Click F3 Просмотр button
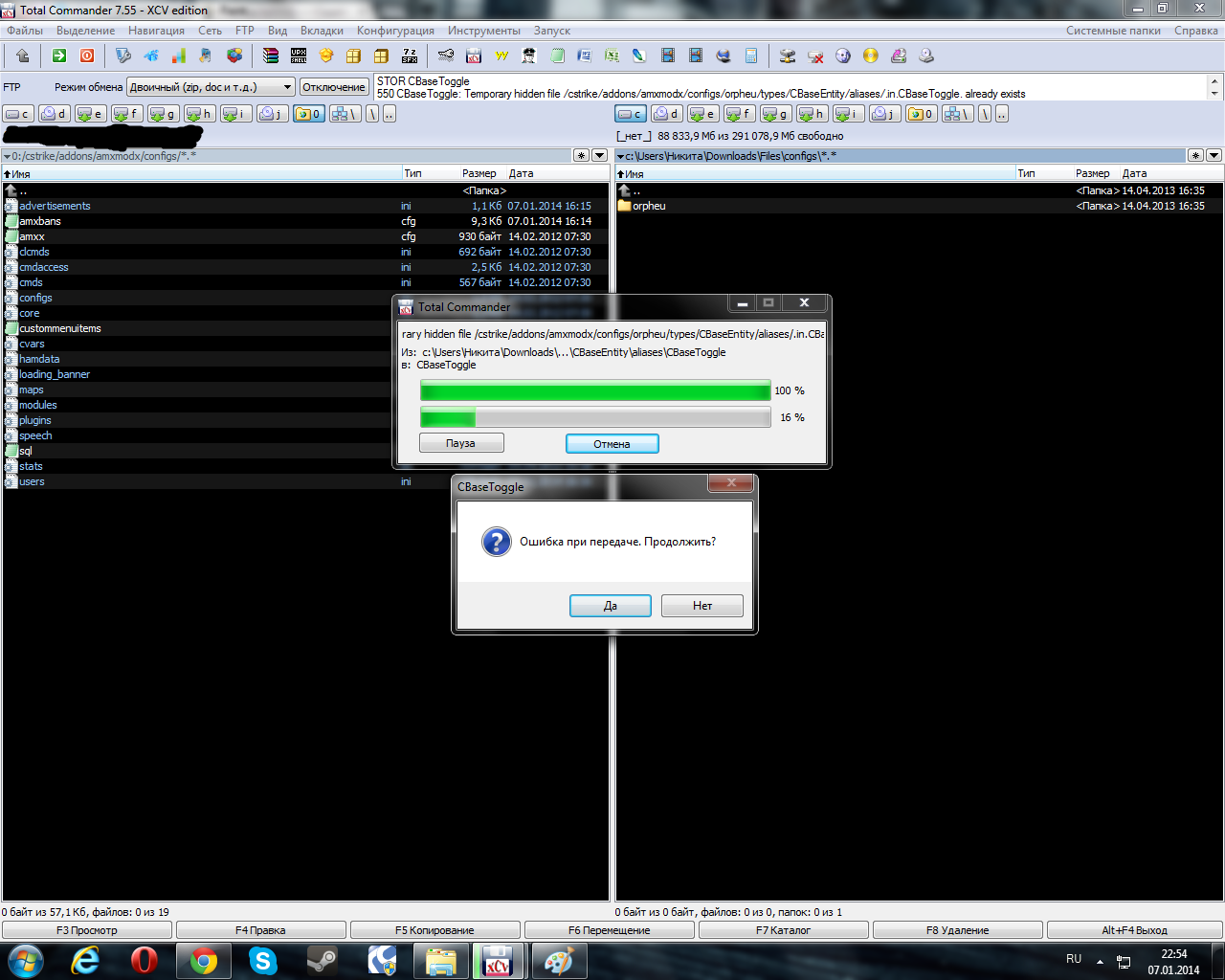The image size is (1225, 980). coord(87,930)
